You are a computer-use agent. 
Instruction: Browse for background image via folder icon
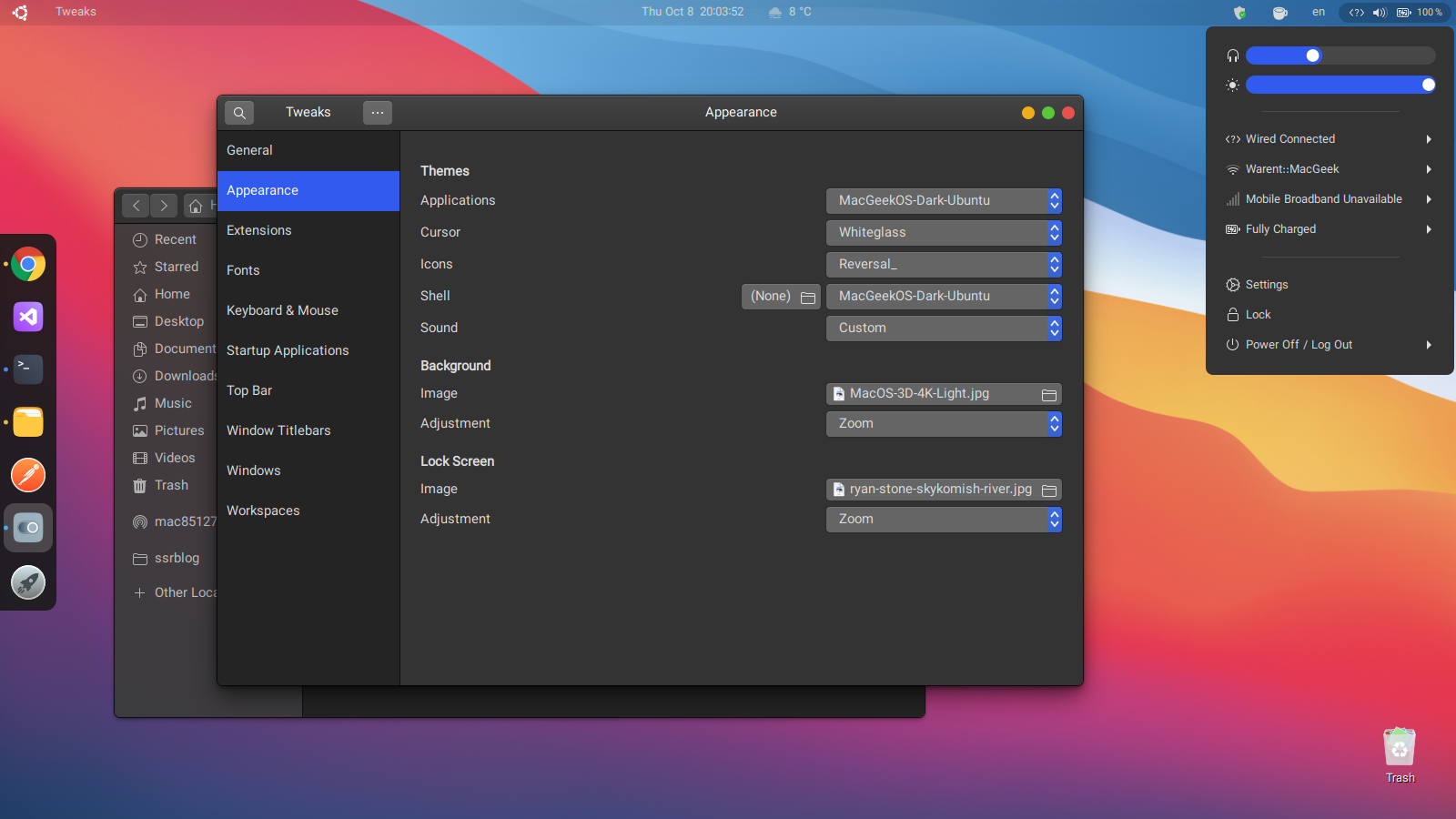point(1049,395)
